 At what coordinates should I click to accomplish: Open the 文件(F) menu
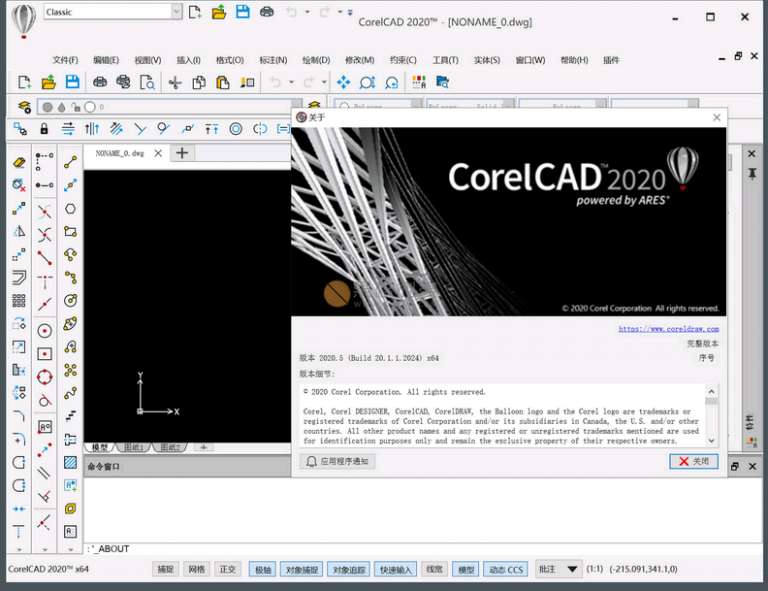pos(65,60)
